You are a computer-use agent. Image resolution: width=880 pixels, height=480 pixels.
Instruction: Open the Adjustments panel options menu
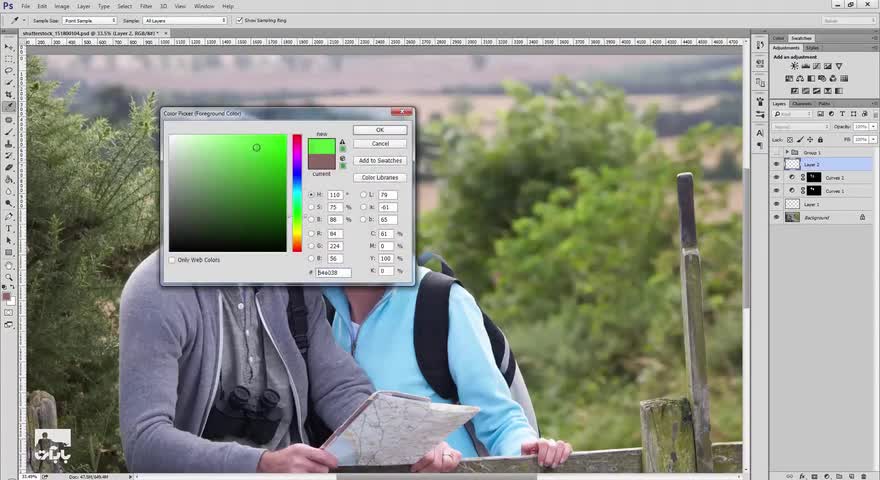(874, 48)
